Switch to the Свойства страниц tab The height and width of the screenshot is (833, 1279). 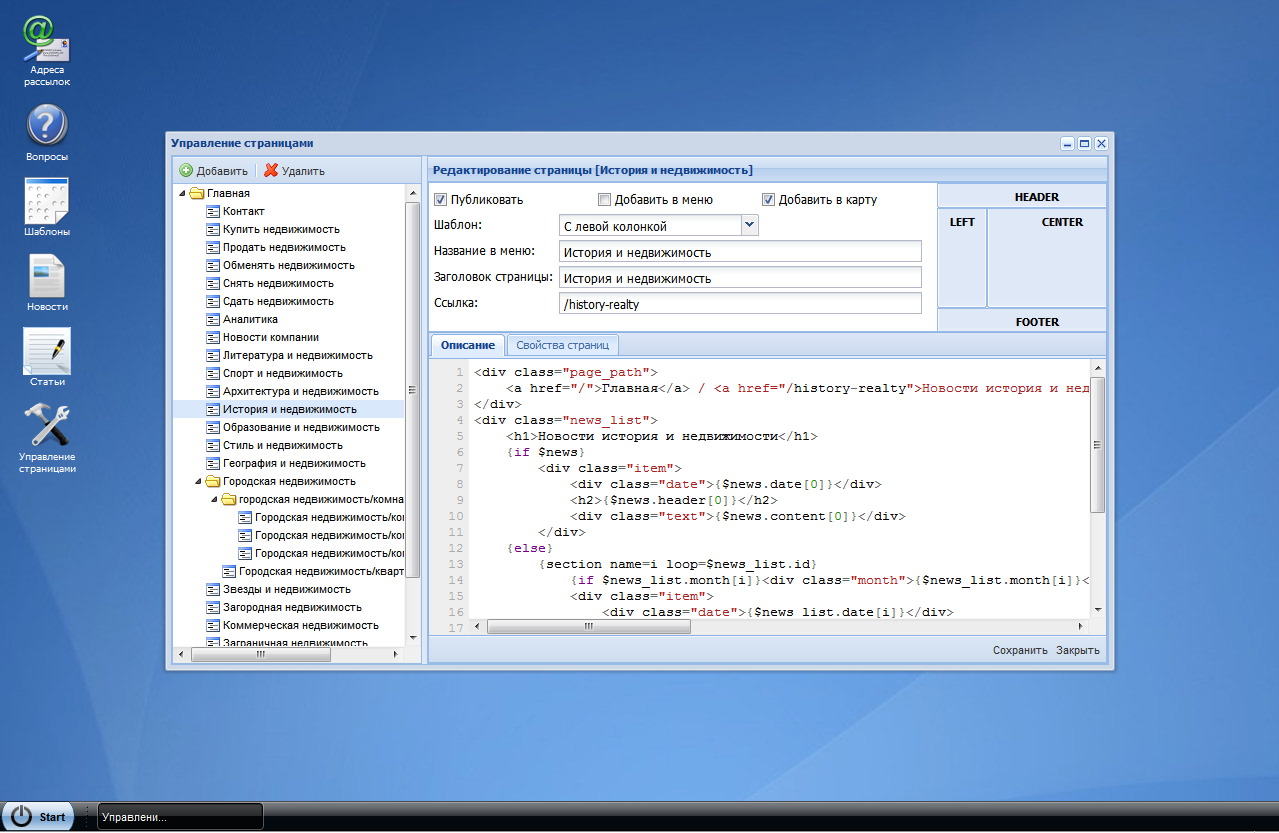pyautogui.click(x=562, y=345)
